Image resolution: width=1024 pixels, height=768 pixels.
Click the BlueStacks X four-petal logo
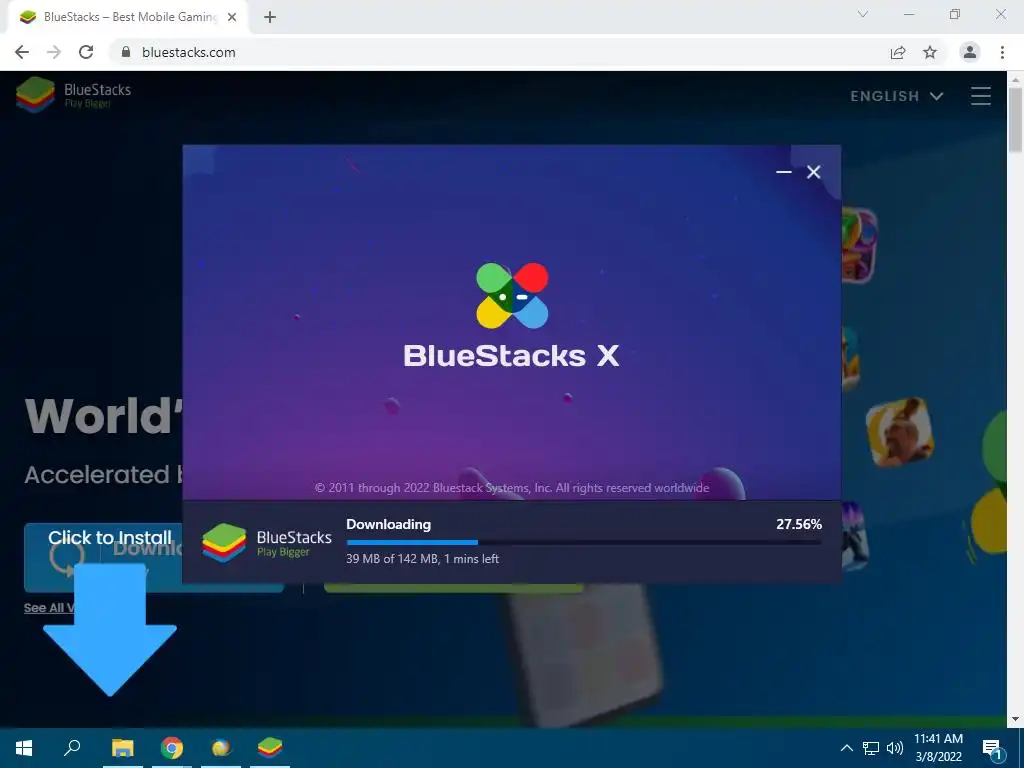512,295
